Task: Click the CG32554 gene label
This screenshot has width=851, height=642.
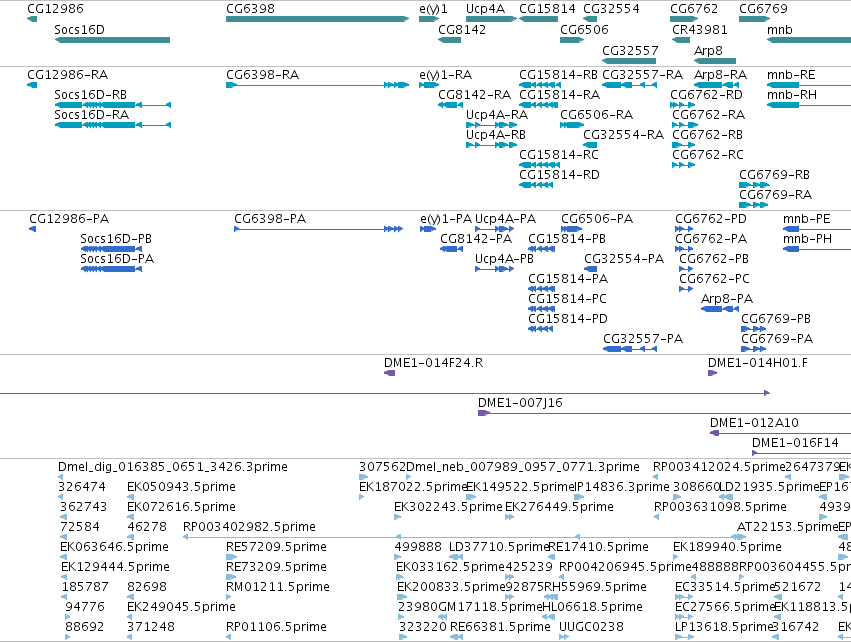Action: [611, 9]
